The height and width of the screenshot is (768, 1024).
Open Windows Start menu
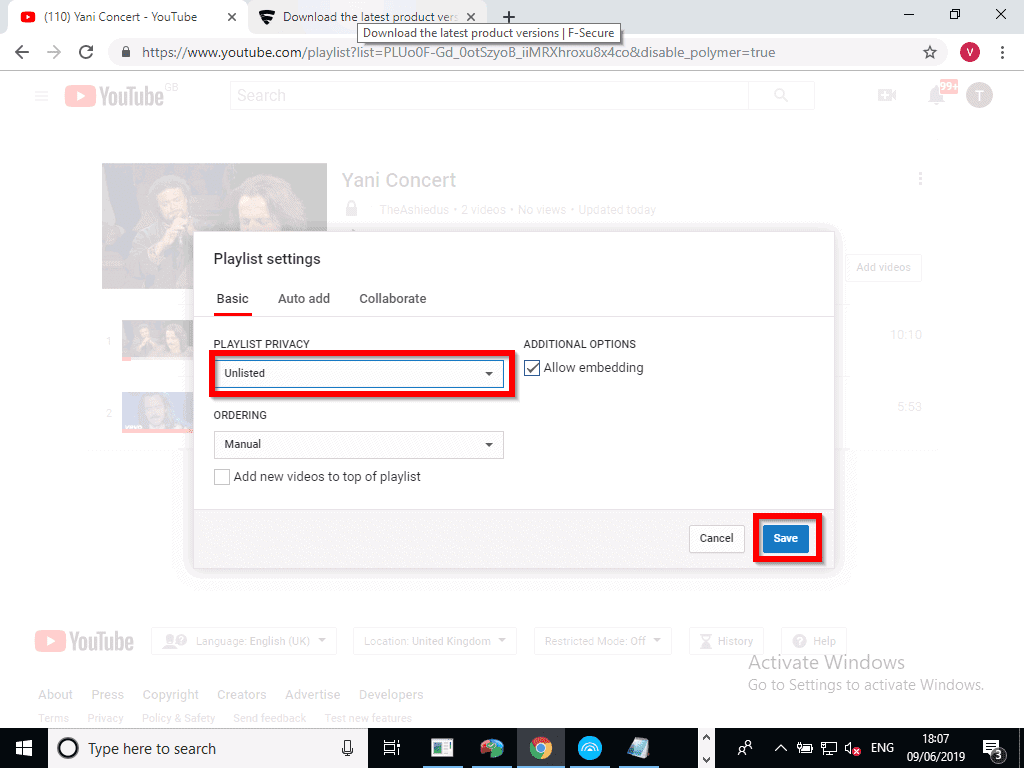coord(24,748)
